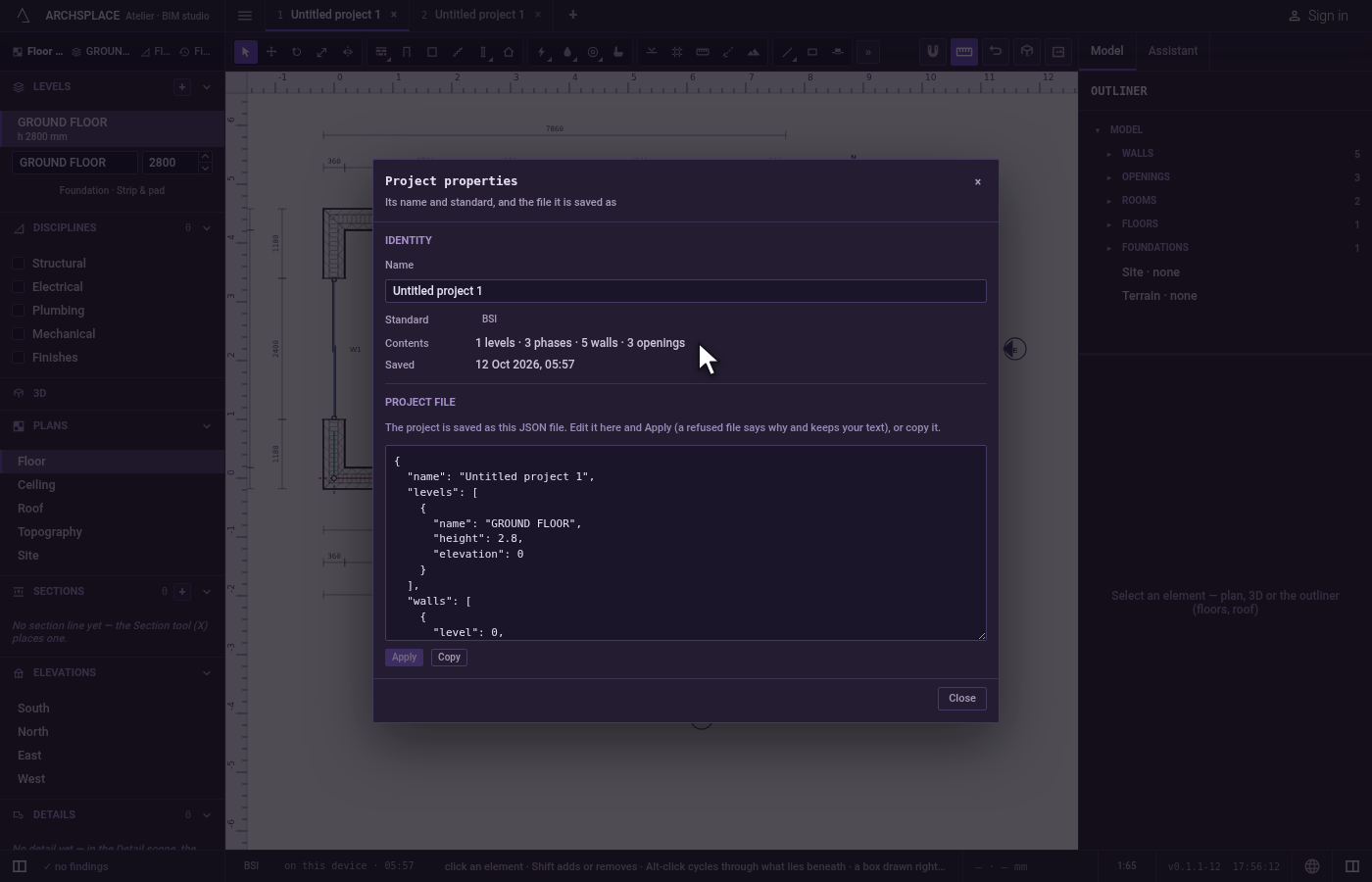Toggle left sidebar from status bar icon
The height and width of the screenshot is (882, 1372).
pyautogui.click(x=19, y=866)
